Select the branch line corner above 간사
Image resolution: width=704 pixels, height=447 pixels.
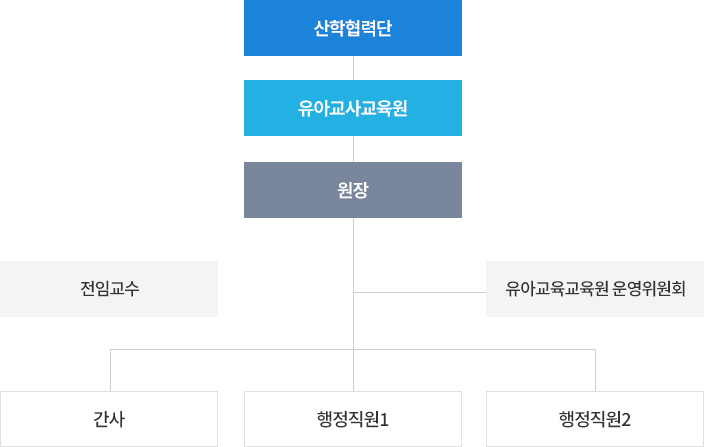pos(110,350)
